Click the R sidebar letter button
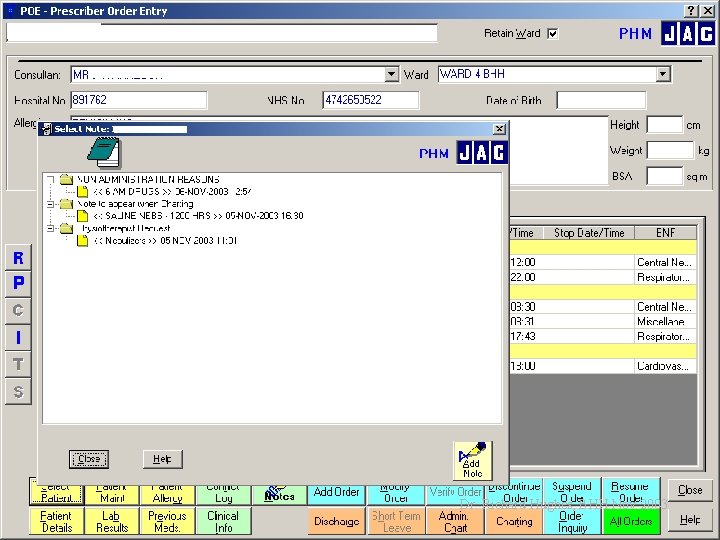Image resolution: width=720 pixels, height=540 pixels. pyautogui.click(x=18, y=258)
